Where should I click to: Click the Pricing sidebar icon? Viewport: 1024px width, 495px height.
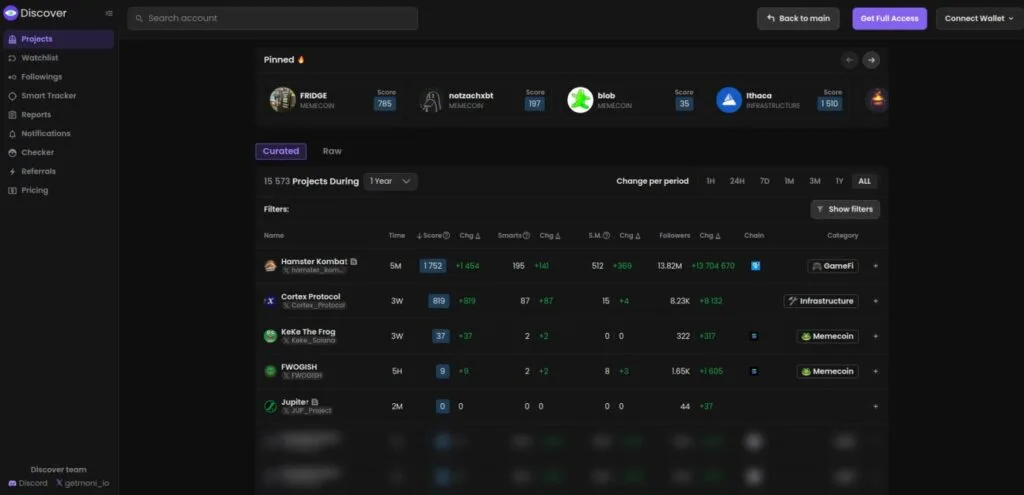(12, 191)
